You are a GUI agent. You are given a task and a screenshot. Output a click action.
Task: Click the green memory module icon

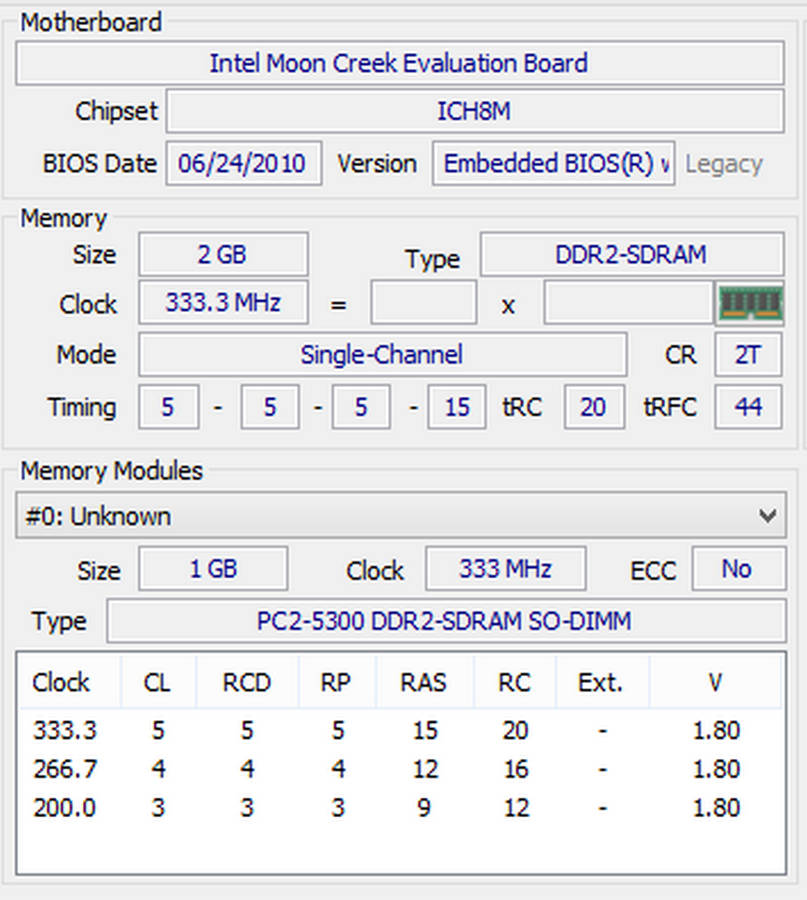click(749, 303)
